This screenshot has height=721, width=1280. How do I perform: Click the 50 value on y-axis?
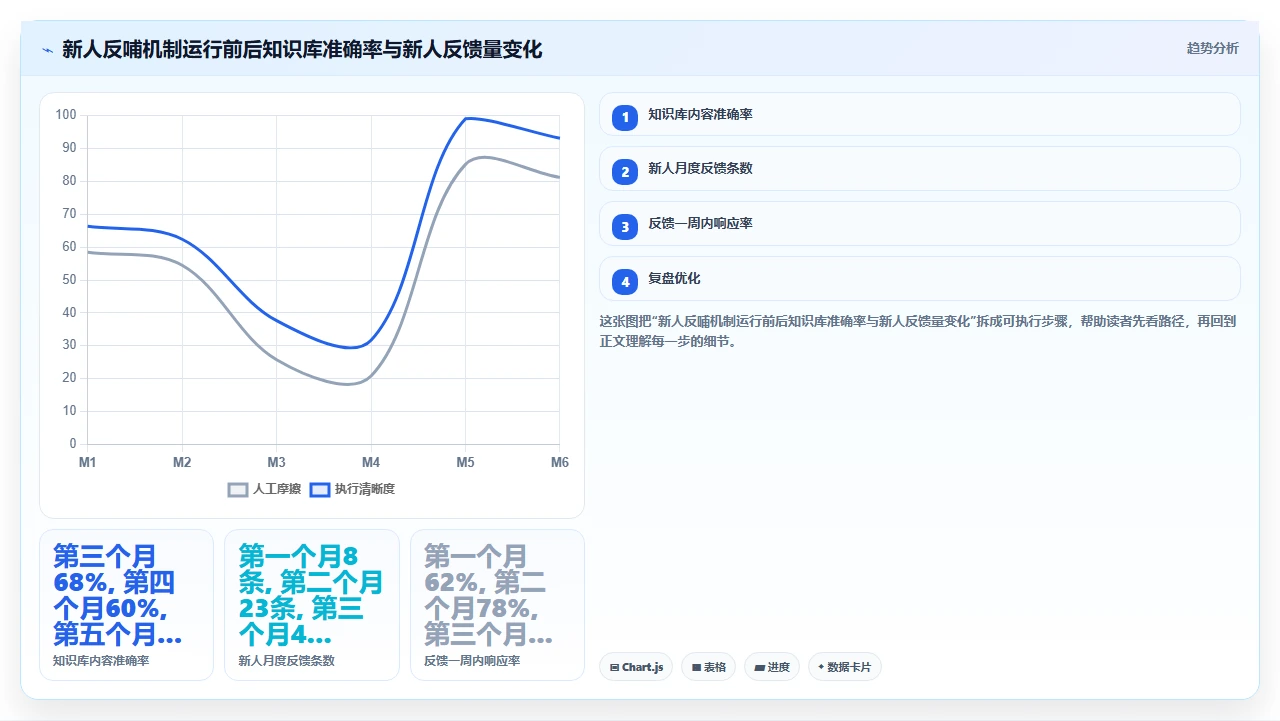69,279
